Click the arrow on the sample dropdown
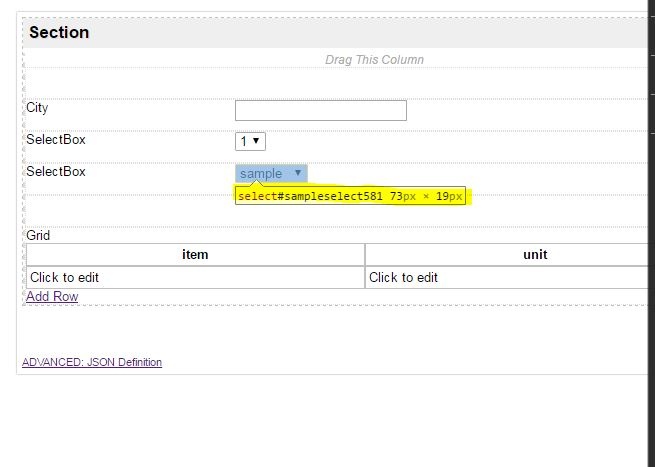 point(297,173)
